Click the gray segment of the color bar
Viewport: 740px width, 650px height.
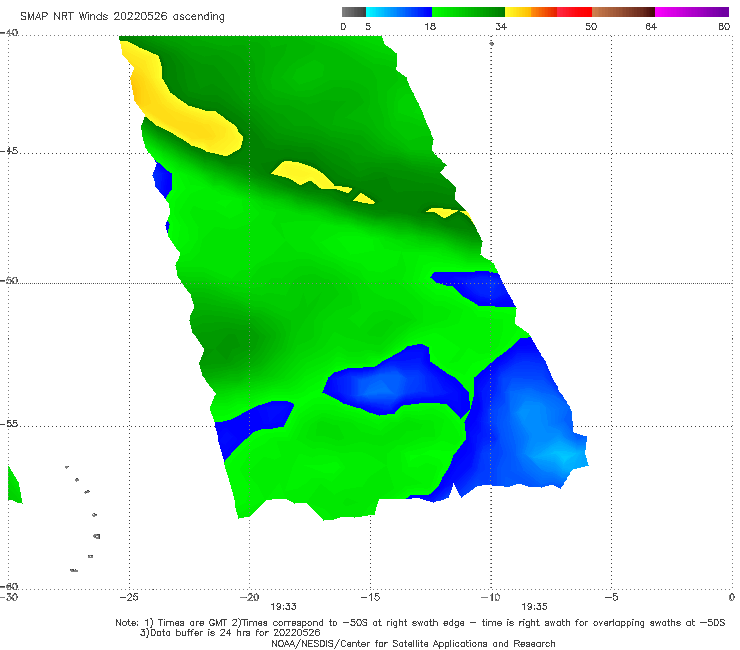pyautogui.click(x=354, y=12)
